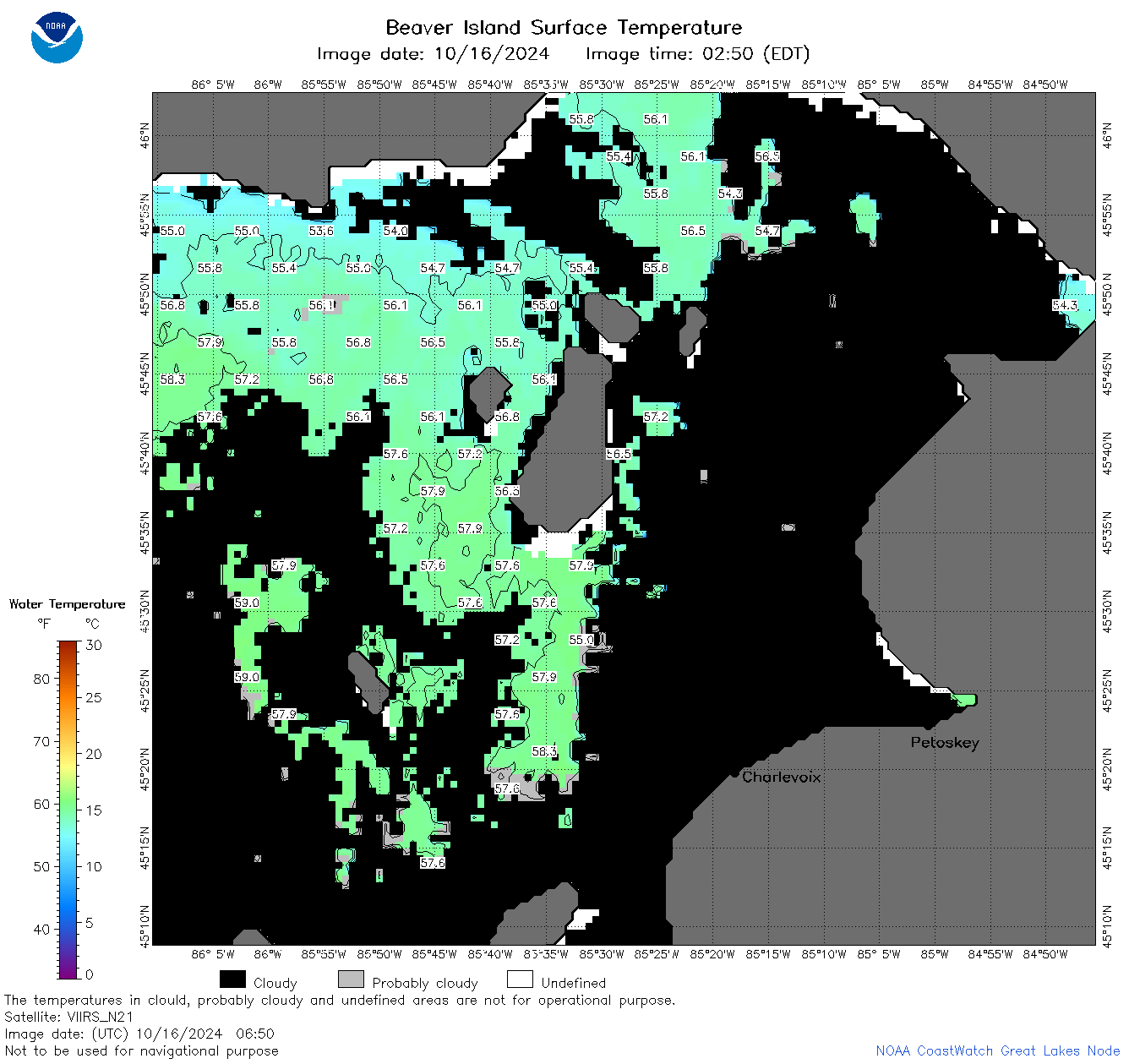Click the water temperature color scale bar

coord(68,809)
